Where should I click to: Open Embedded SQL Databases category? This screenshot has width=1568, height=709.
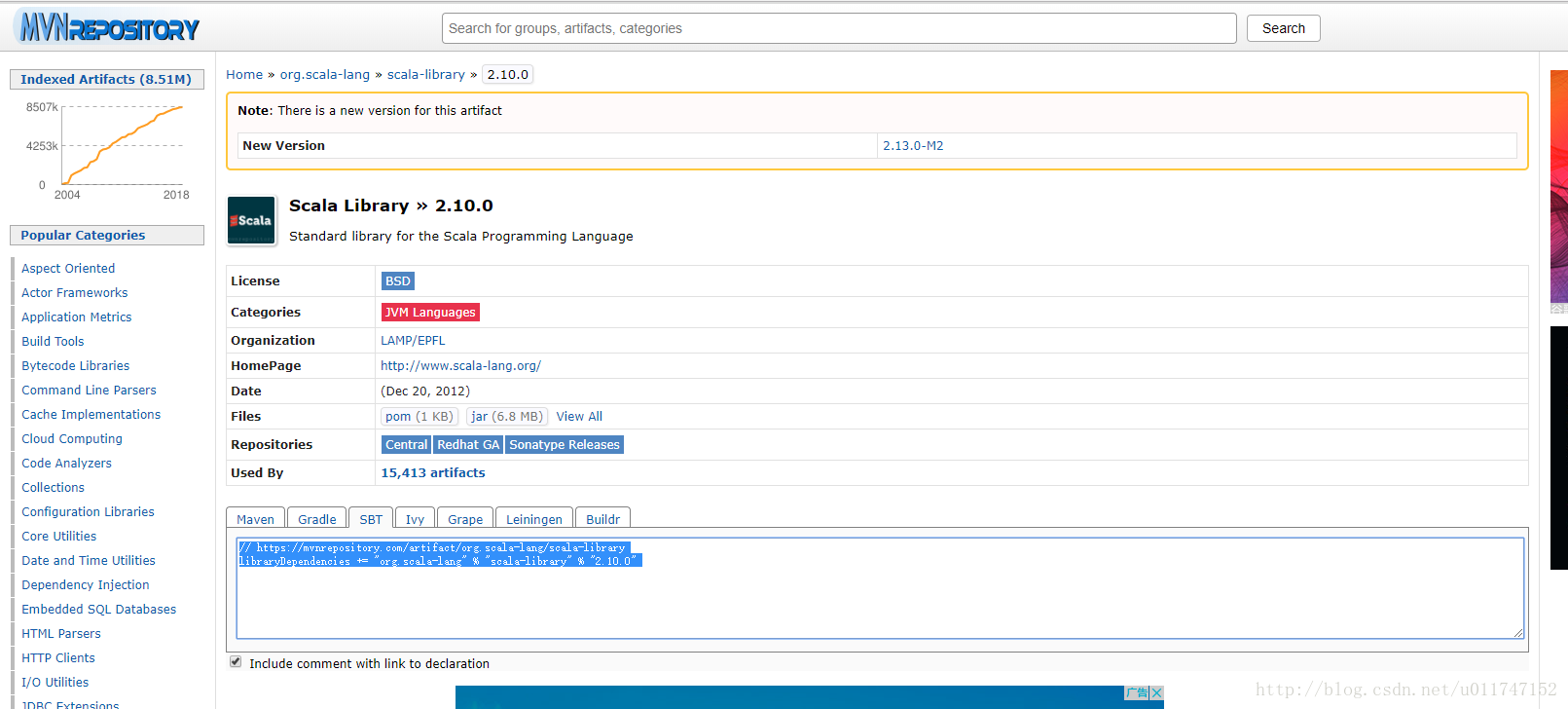pyautogui.click(x=99, y=609)
